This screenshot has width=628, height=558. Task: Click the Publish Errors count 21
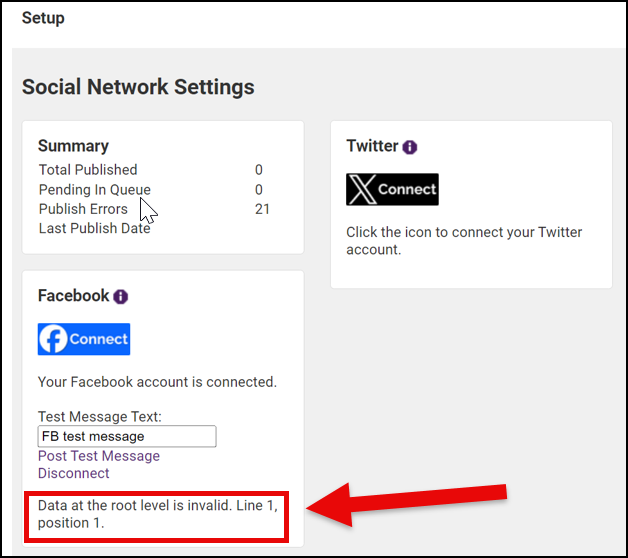tap(262, 209)
